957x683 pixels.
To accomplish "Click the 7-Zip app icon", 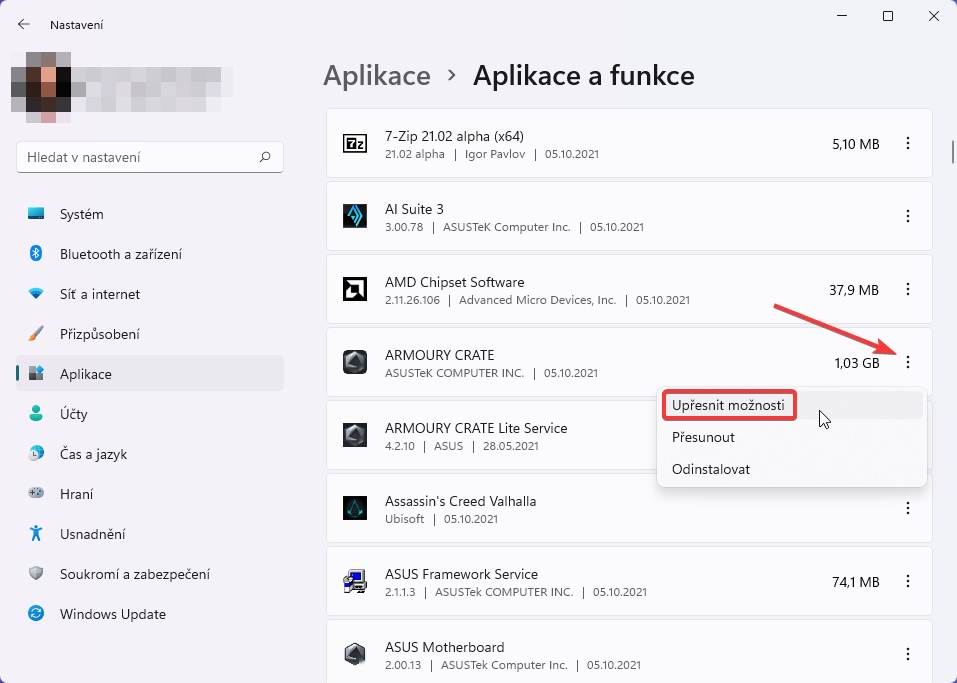I will (355, 143).
